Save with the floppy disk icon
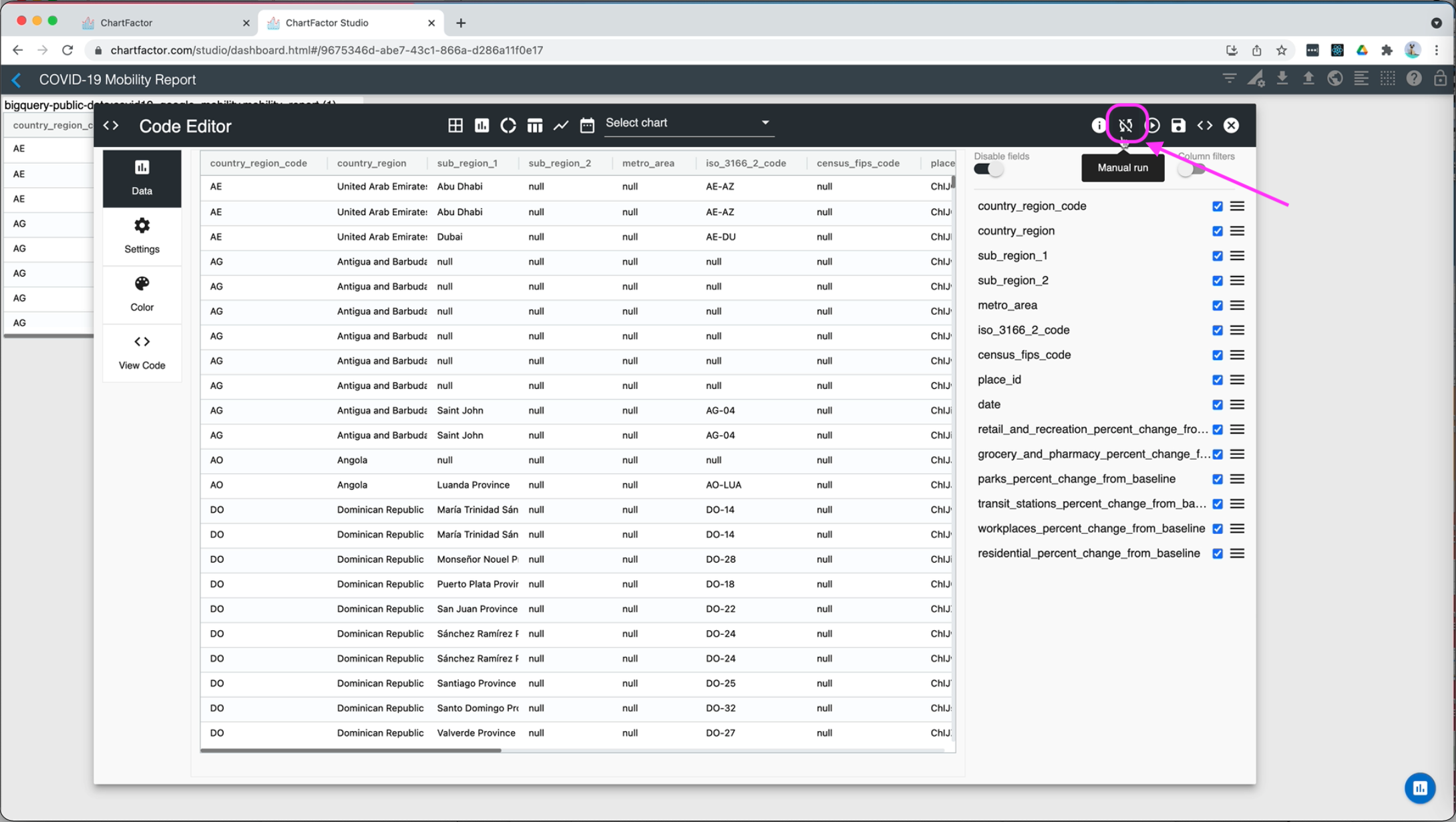 1178,125
